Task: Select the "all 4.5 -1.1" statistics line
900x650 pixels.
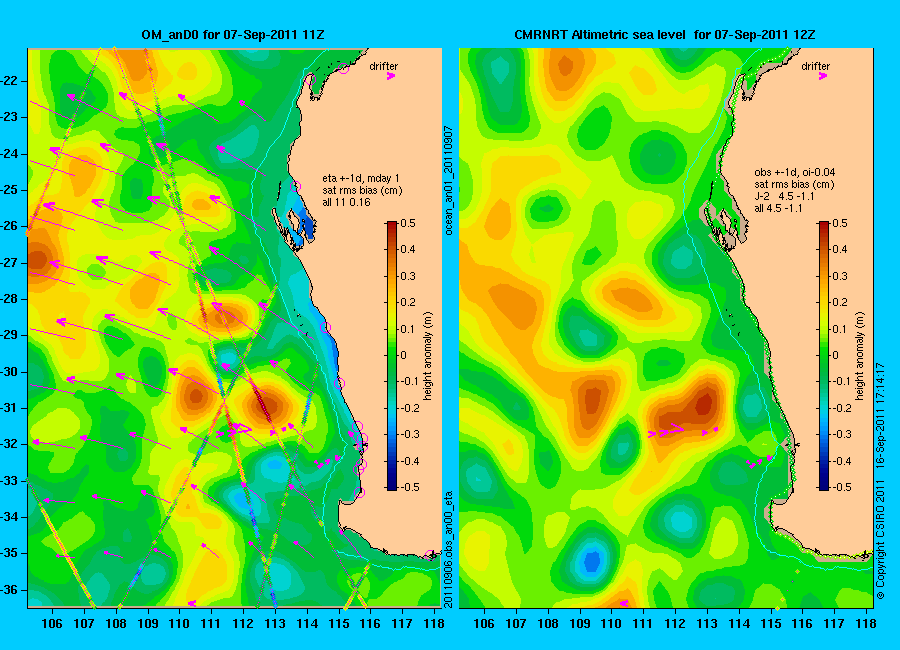Action: (778, 208)
